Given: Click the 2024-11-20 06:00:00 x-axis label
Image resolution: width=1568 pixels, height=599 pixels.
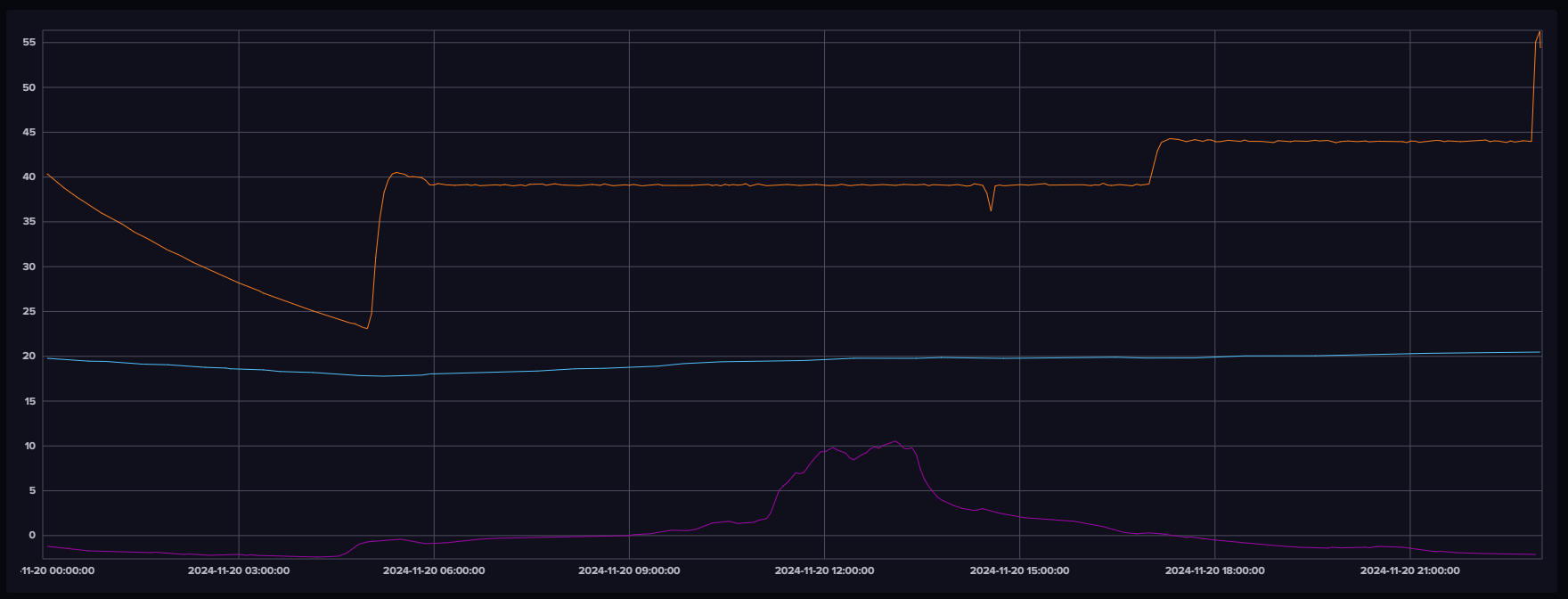Looking at the screenshot, I should [x=434, y=570].
